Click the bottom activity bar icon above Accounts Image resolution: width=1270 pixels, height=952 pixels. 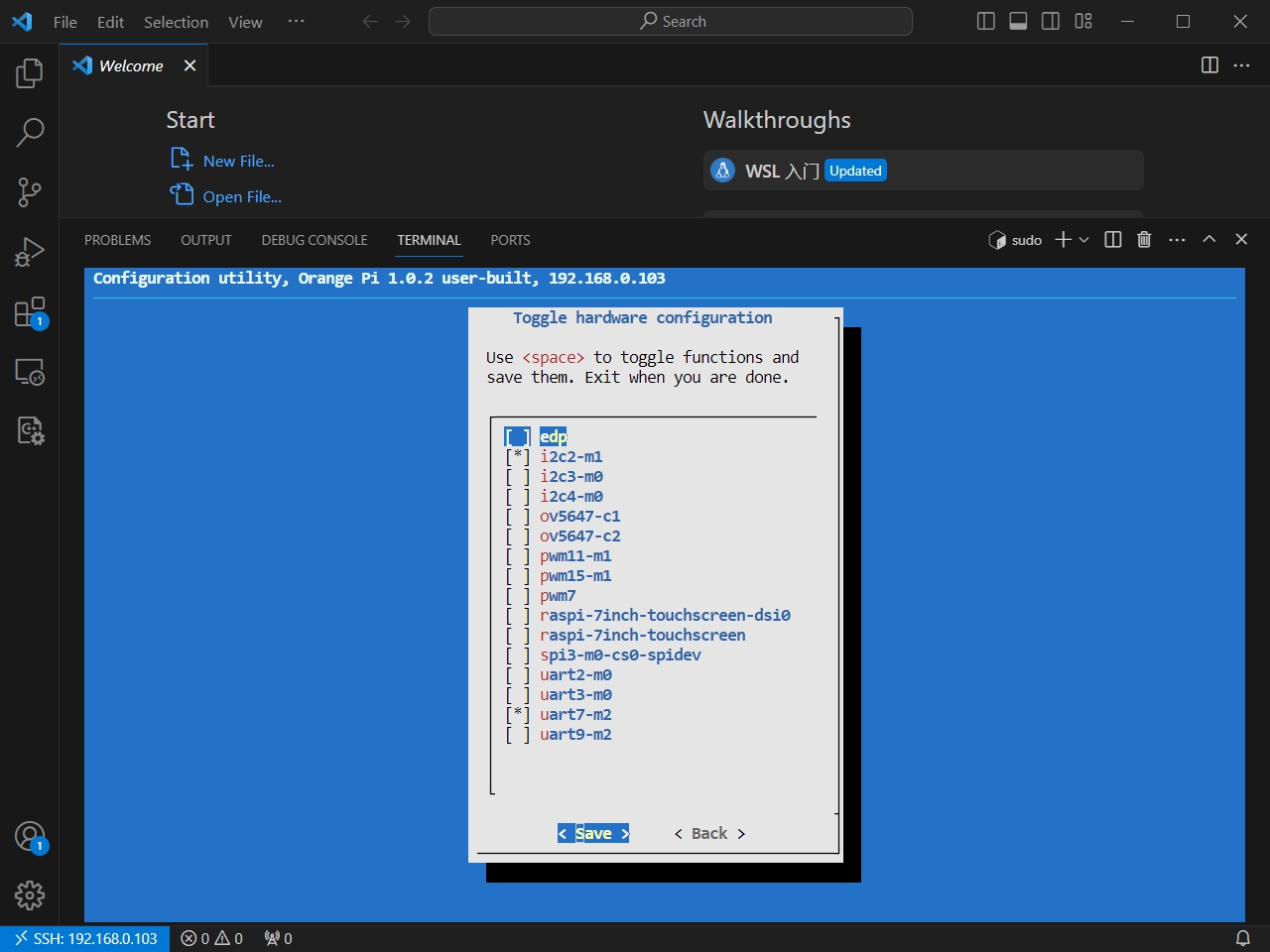point(30,430)
